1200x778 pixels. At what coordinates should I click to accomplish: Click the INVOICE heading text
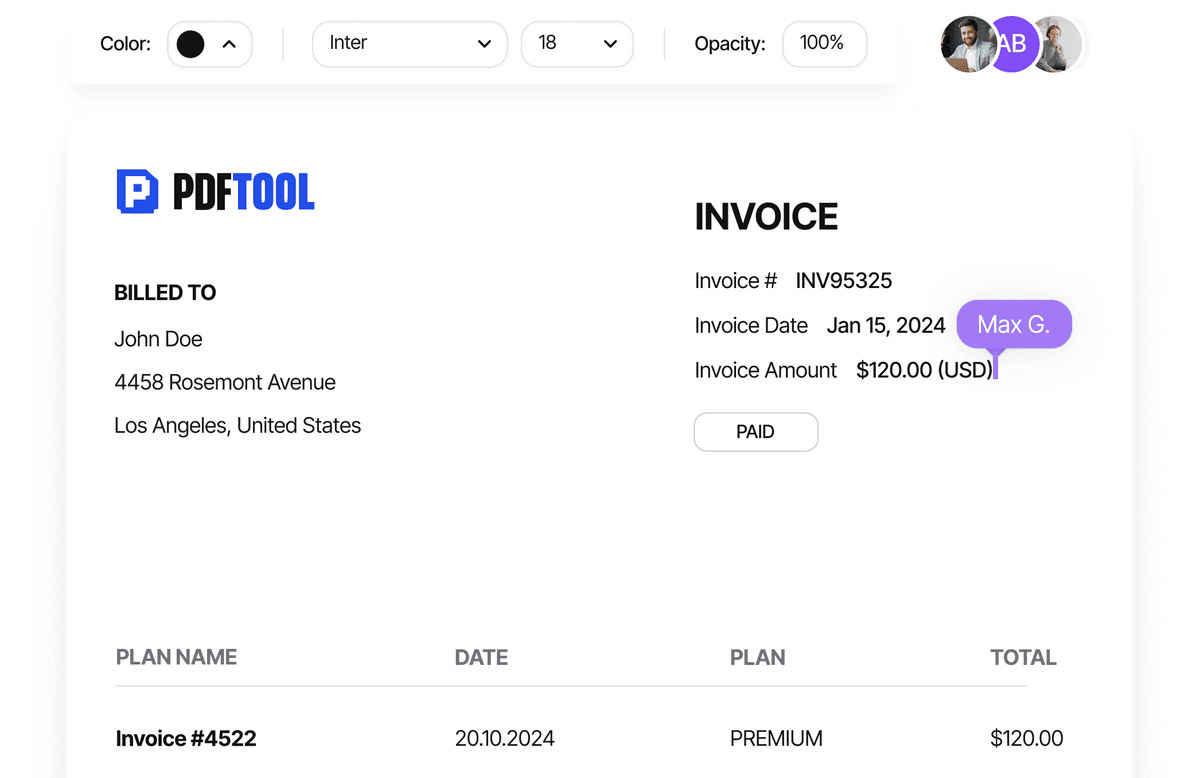coord(766,217)
